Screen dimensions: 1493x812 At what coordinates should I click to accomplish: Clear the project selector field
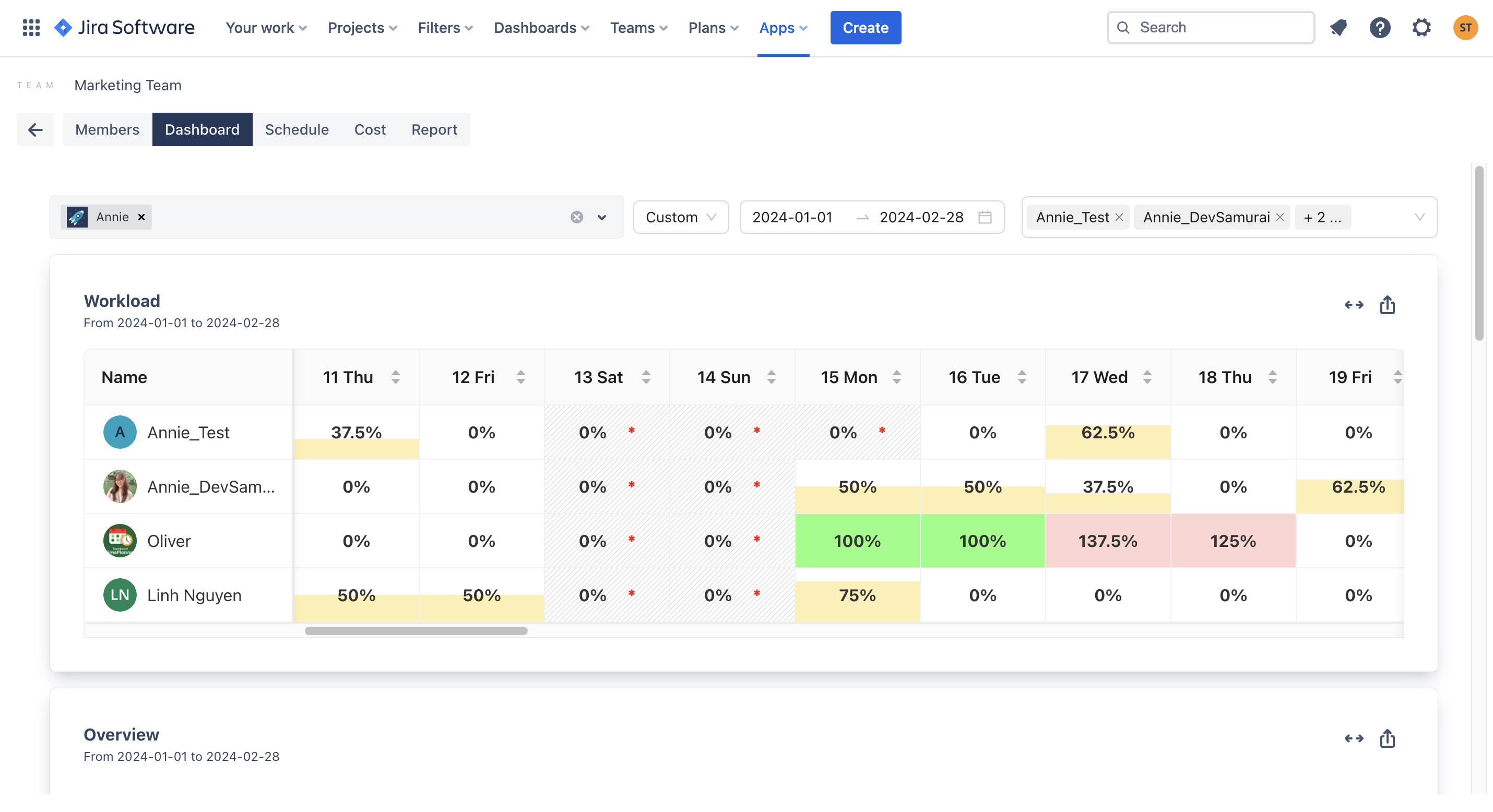pos(577,217)
